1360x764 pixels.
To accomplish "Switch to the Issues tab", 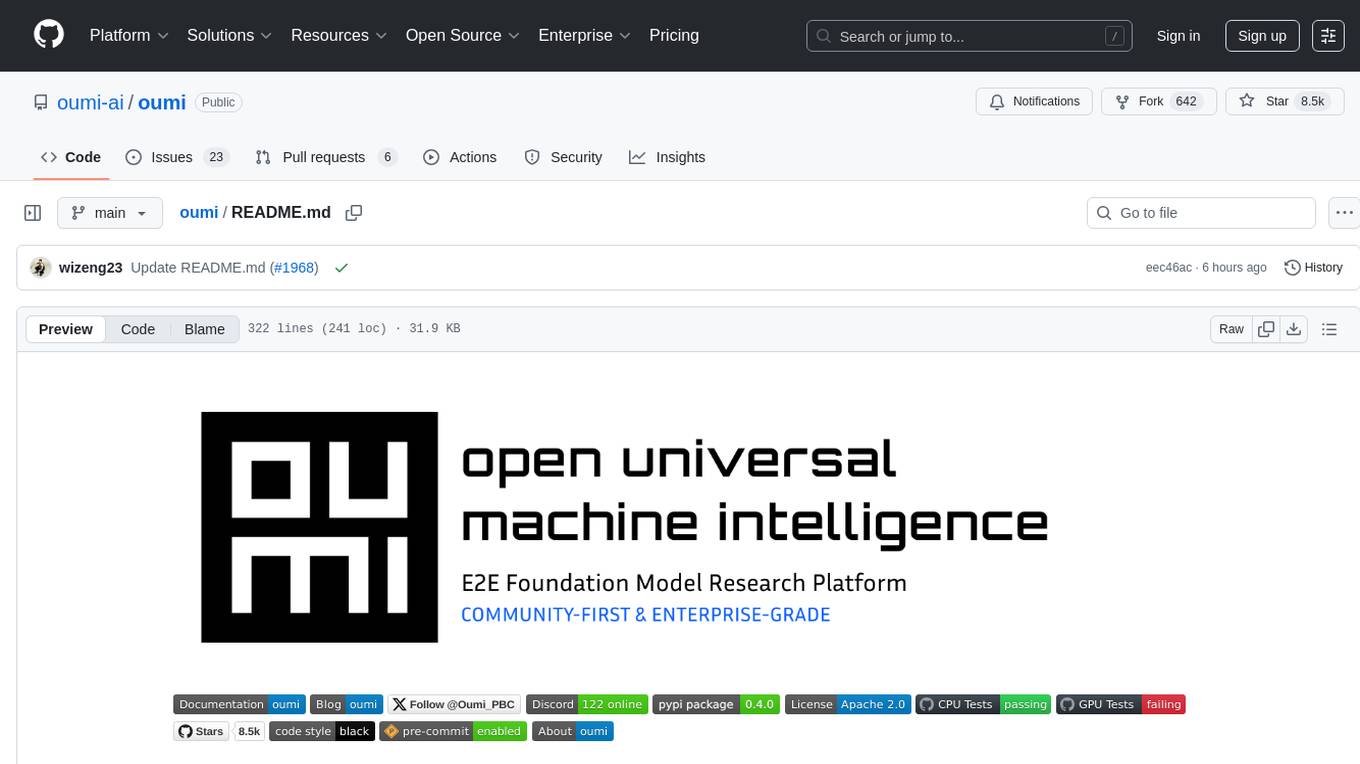I will coord(177,157).
